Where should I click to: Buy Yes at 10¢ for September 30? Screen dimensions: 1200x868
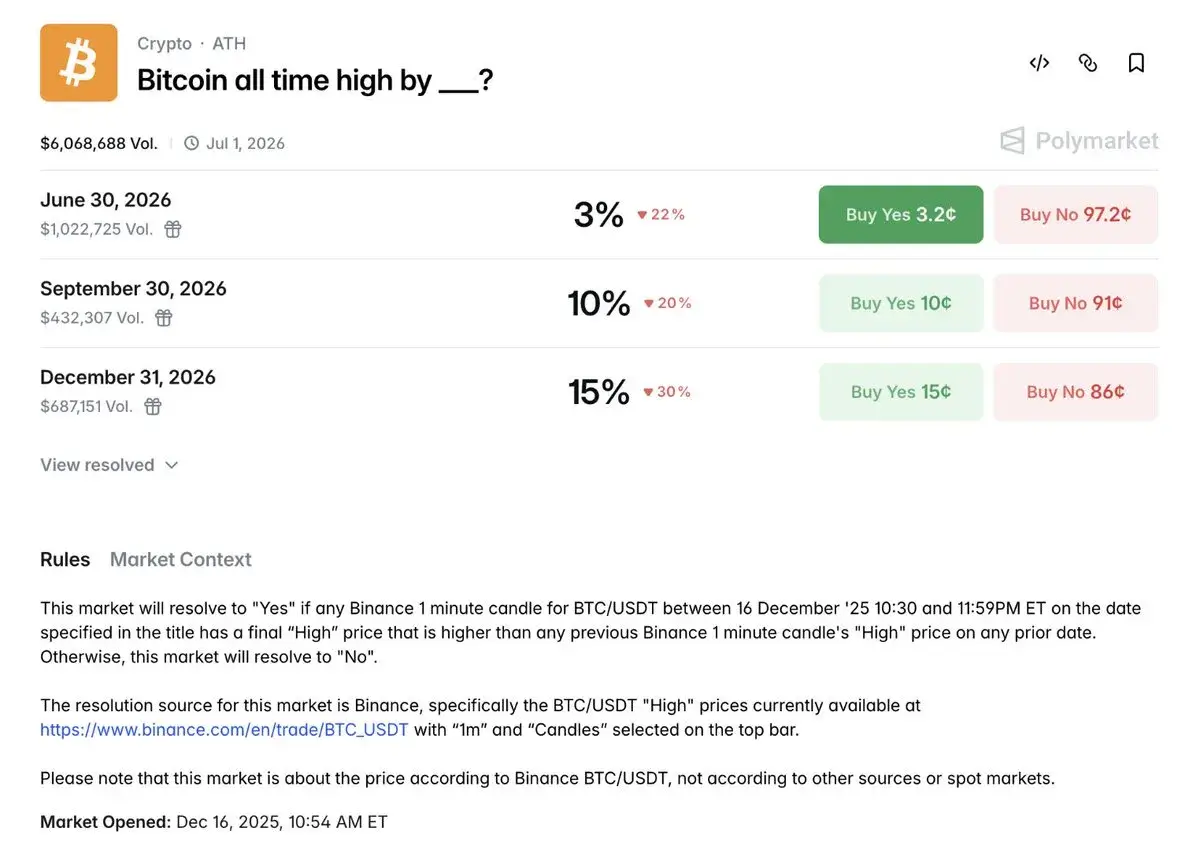click(x=900, y=303)
